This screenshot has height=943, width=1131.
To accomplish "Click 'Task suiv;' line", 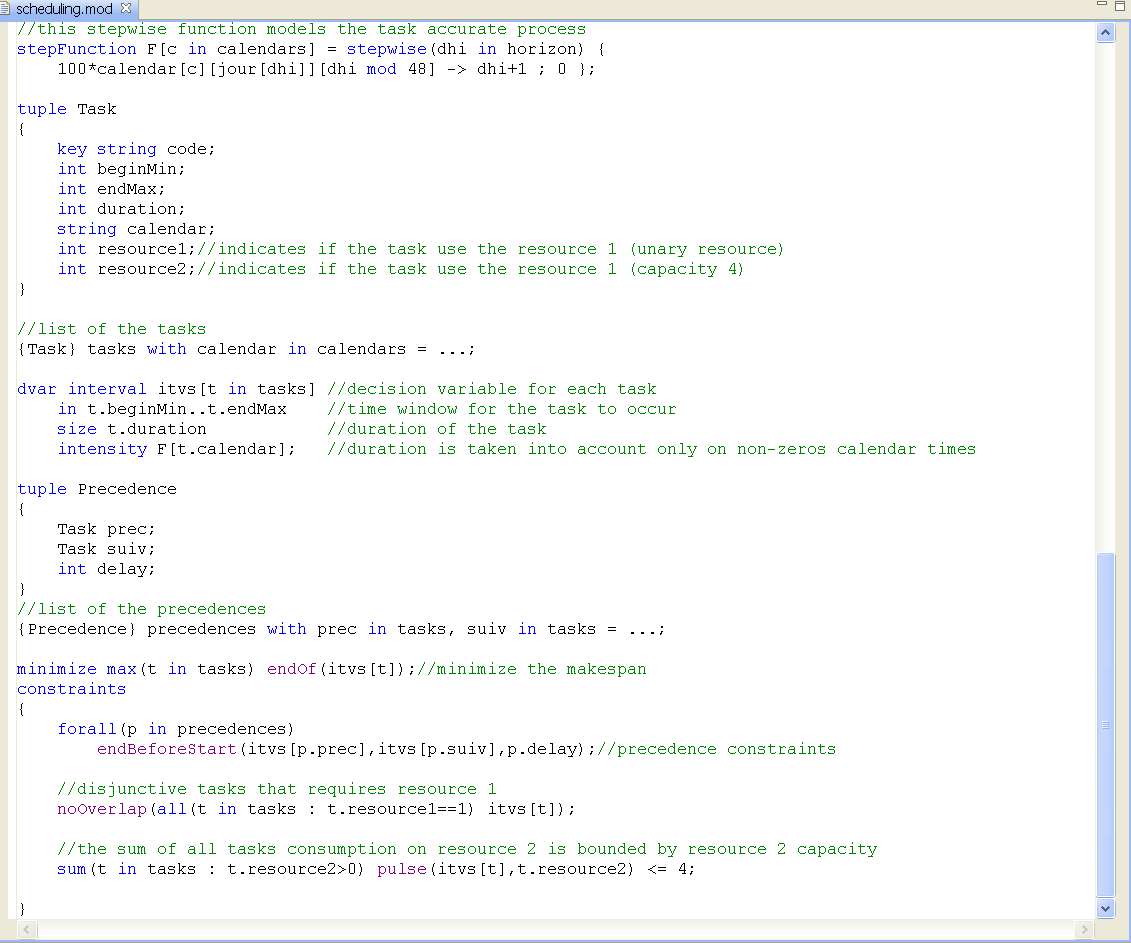I will (106, 549).
